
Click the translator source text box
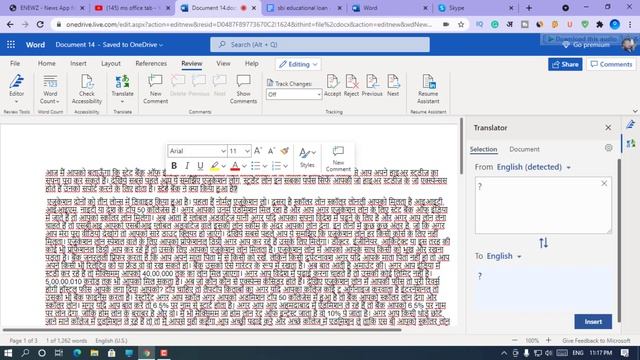[543, 205]
